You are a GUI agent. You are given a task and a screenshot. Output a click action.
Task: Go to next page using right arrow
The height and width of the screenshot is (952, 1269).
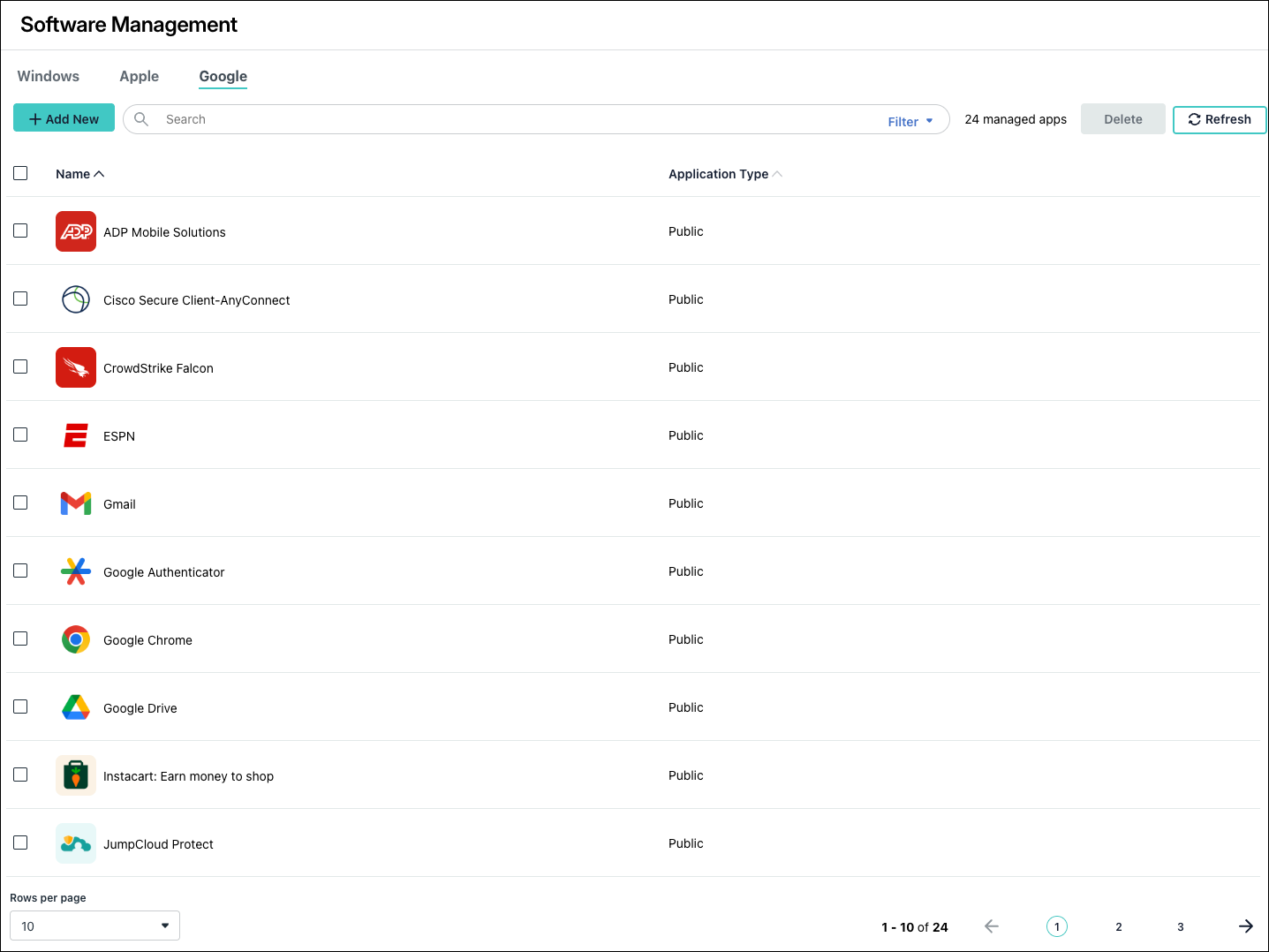pyautogui.click(x=1245, y=926)
